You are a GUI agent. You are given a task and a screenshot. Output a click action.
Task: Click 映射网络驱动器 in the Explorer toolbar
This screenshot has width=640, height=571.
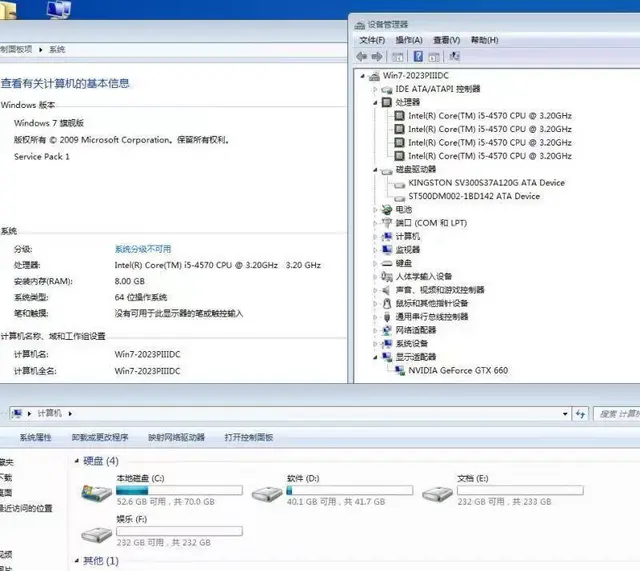pos(176,438)
